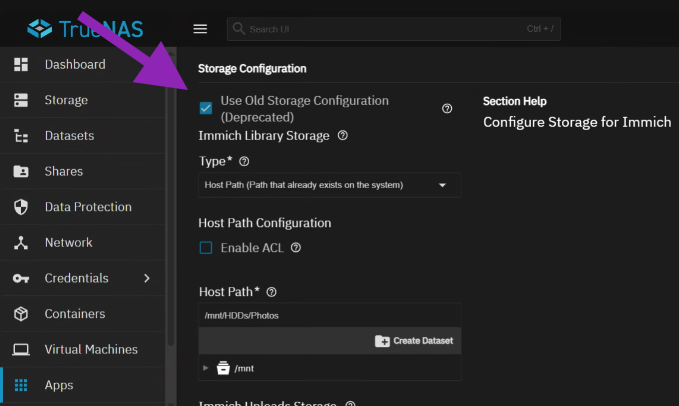
Task: Expand the Credentials submenu chevron
Action: point(147,278)
